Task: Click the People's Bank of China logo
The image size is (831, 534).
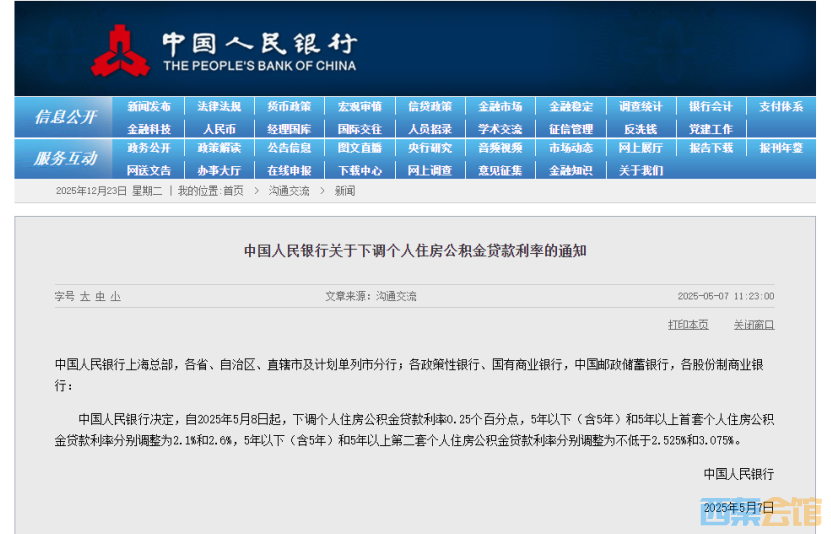Action: point(121,51)
